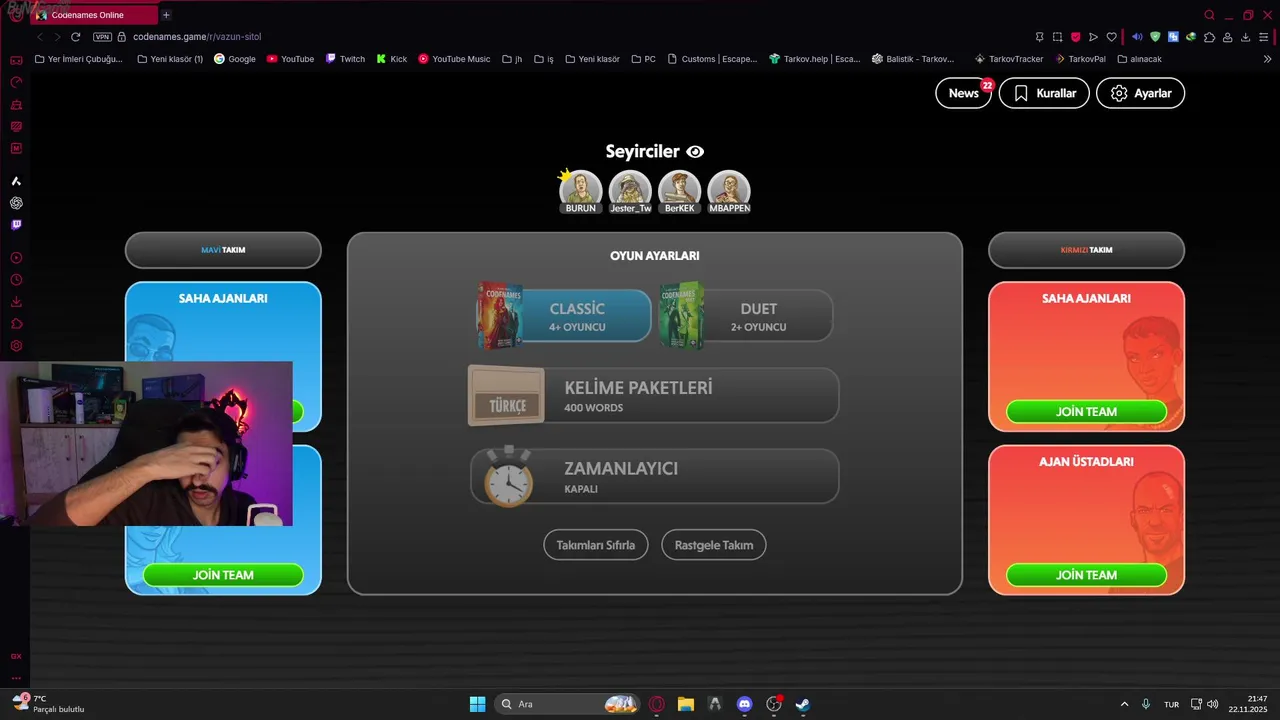Open the PC bookmark folder

(644, 59)
